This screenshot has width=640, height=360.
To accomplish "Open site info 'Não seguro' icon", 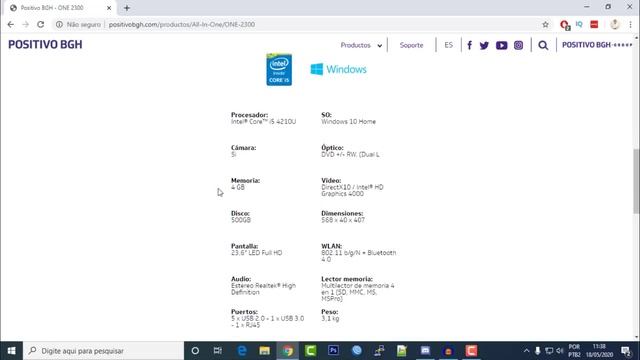I will pos(59,24).
